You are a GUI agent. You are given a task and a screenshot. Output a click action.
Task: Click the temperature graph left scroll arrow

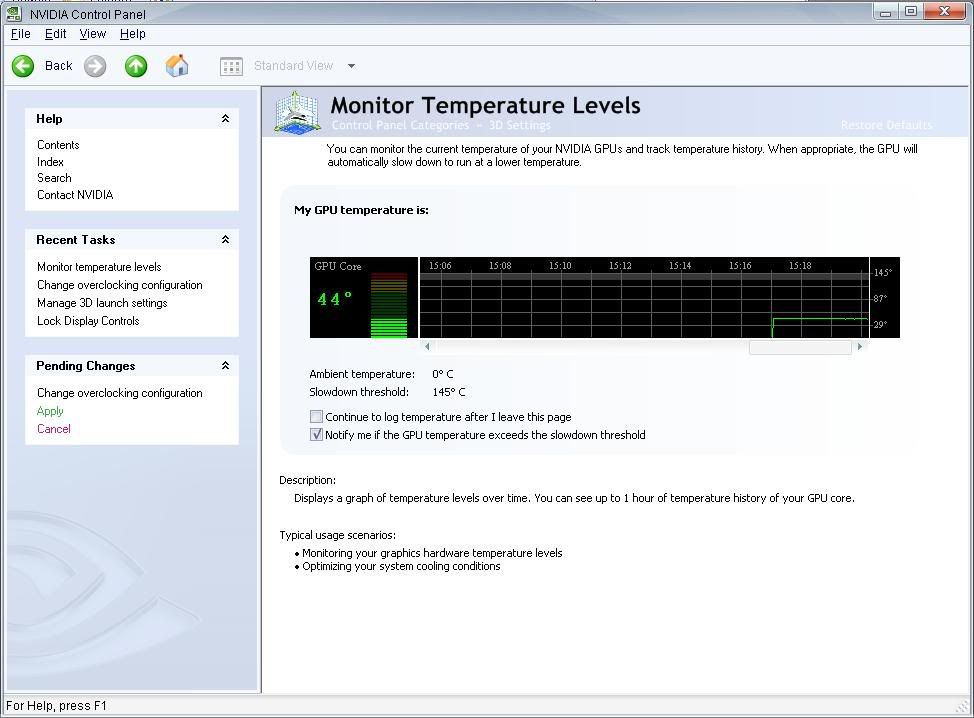[x=427, y=347]
